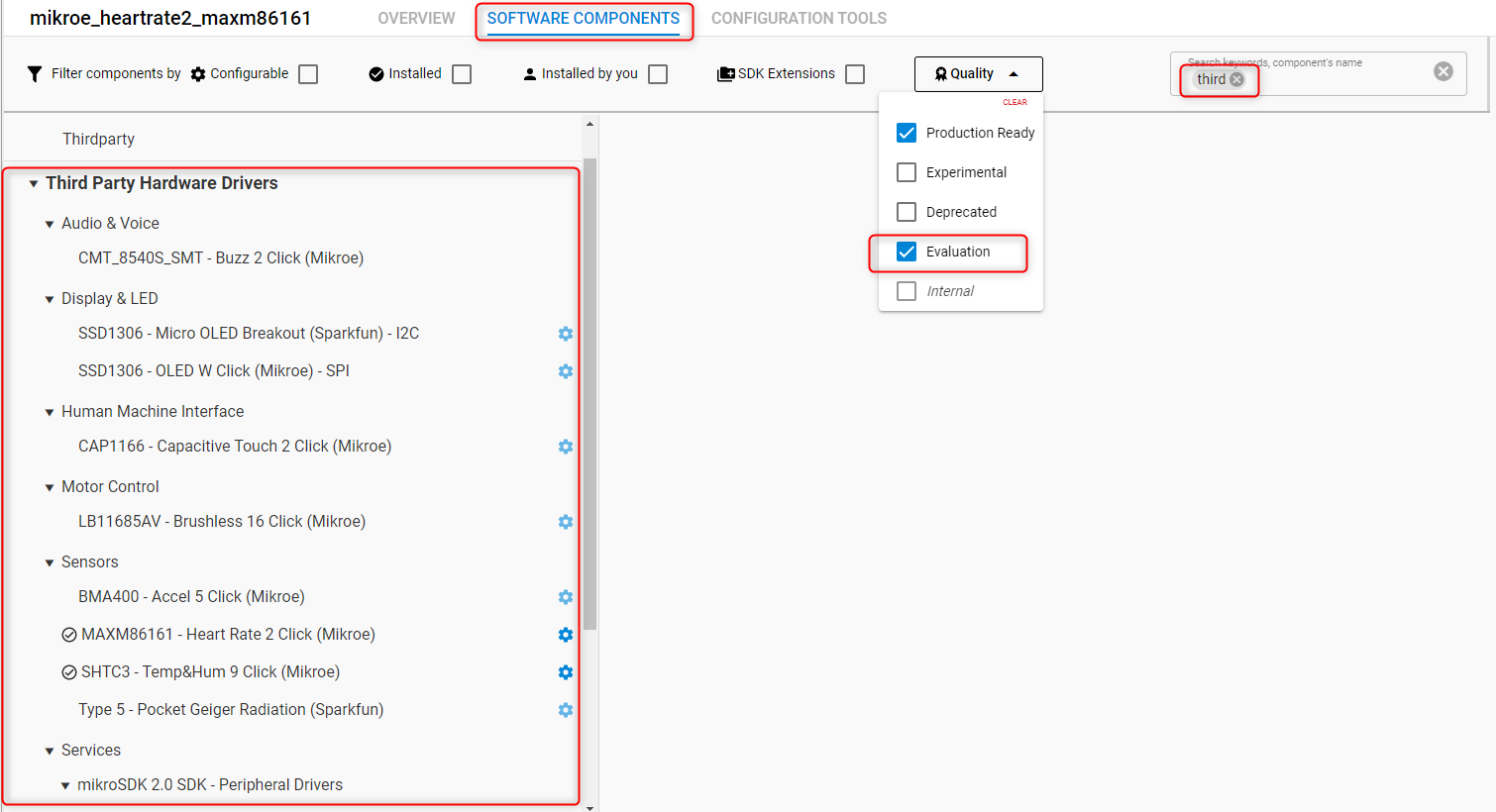Select SSD1306 OLED W Click SPI component
This screenshot has height=812, width=1496.
click(x=214, y=371)
